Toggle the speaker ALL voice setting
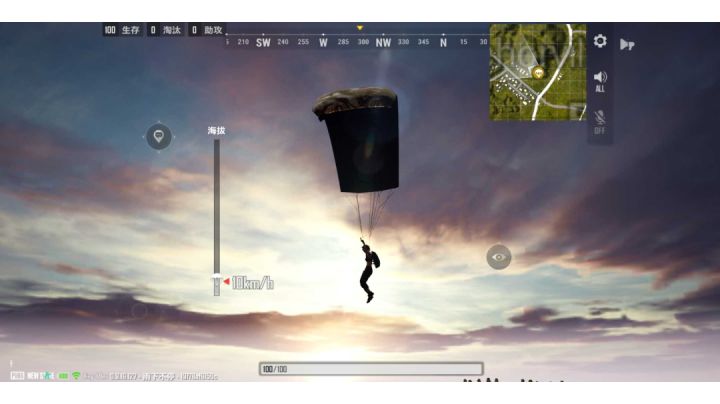This screenshot has width=720, height=404. 600,82
